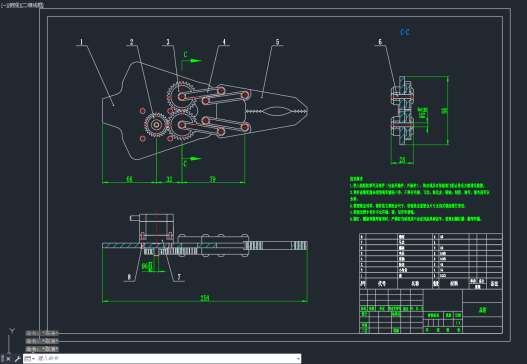Select part balloon number 3
The height and width of the screenshot is (364, 527).
168,42
